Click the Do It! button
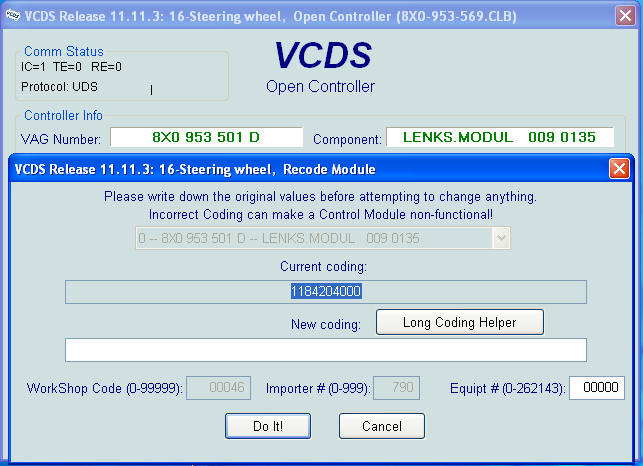 [x=268, y=426]
